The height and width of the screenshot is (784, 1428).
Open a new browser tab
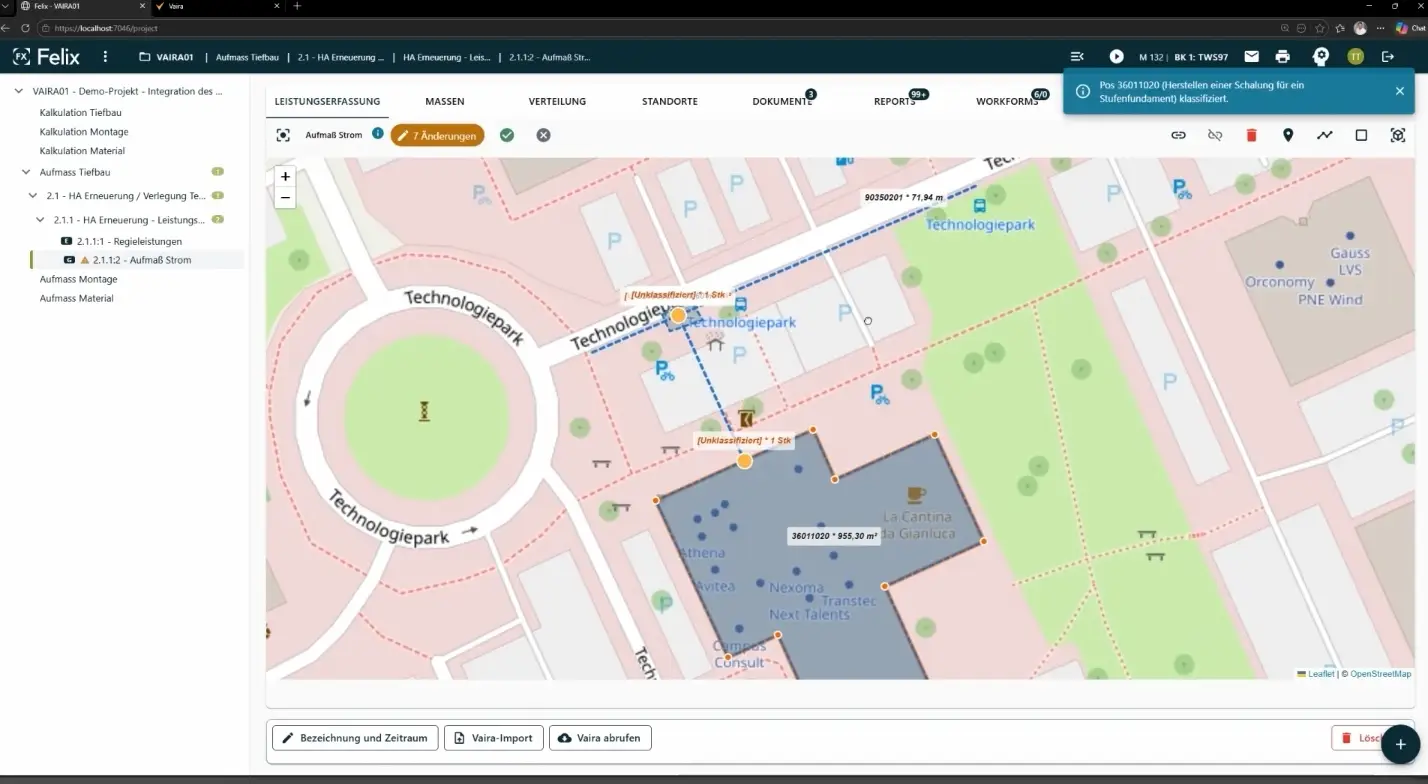pos(297,6)
